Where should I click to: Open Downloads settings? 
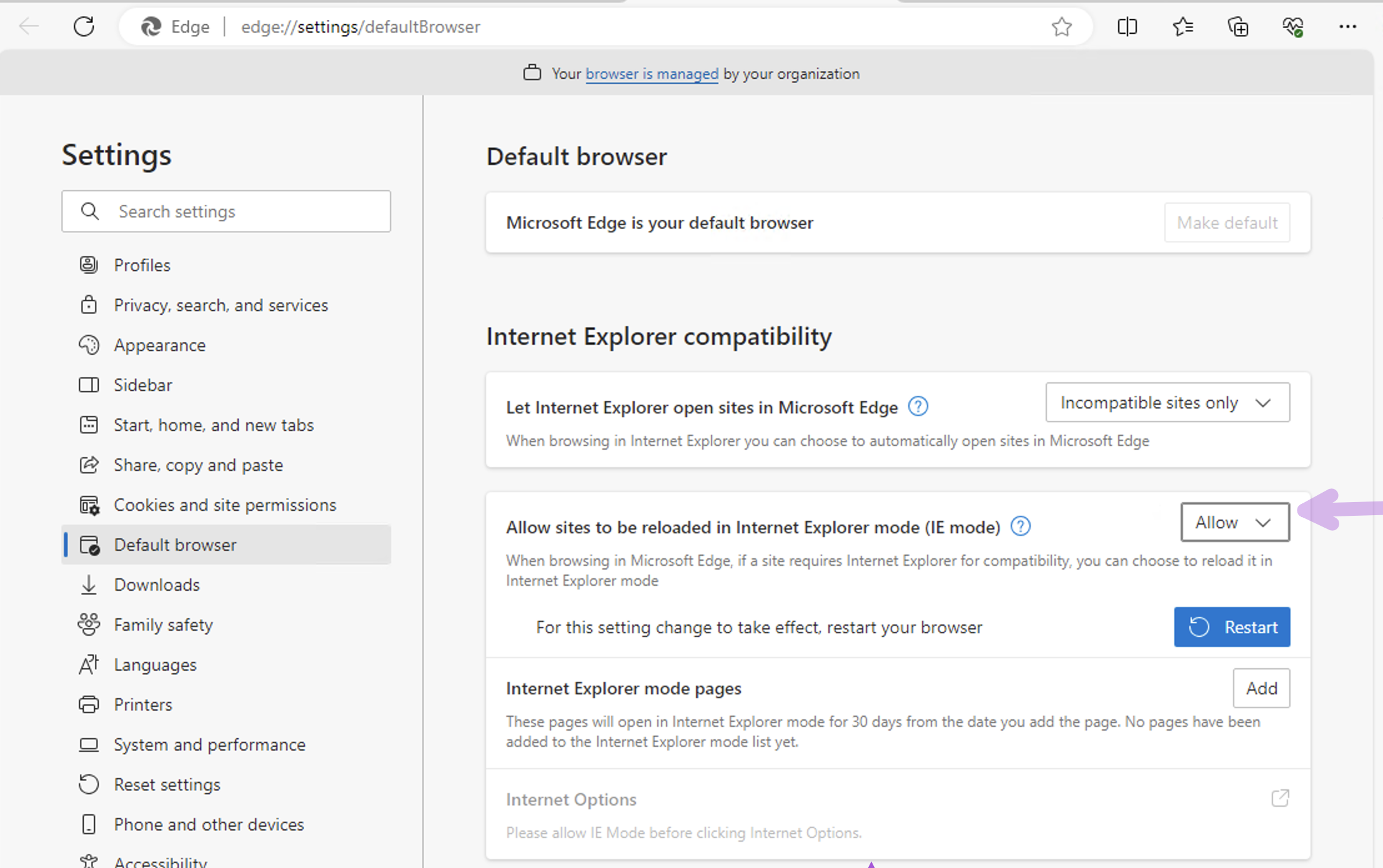(x=226, y=584)
